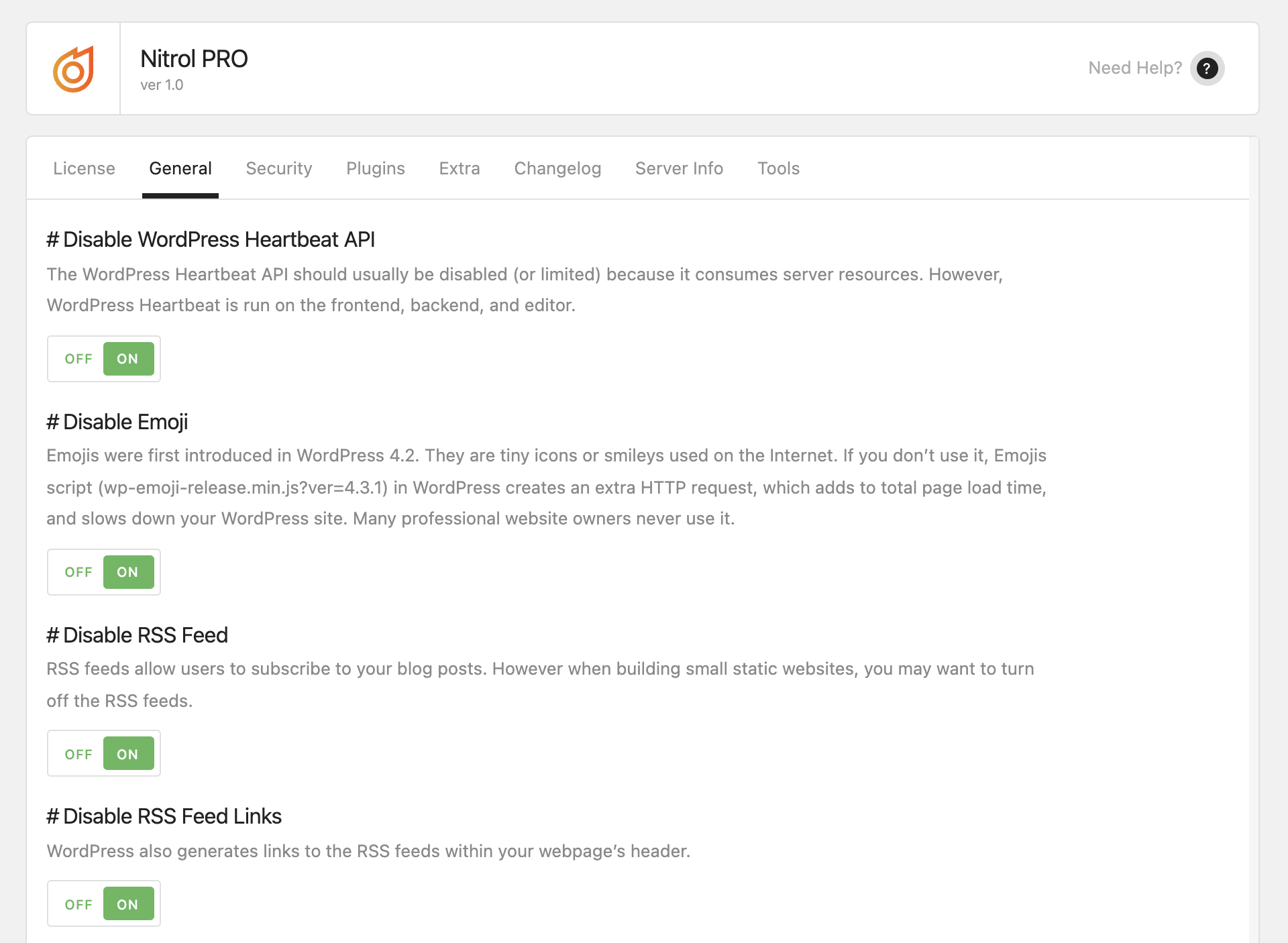
Task: Open the Need Help? link
Action: coord(1134,68)
